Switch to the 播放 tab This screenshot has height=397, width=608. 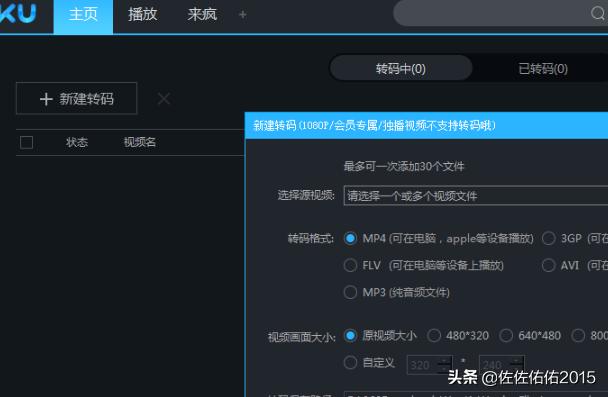point(143,15)
